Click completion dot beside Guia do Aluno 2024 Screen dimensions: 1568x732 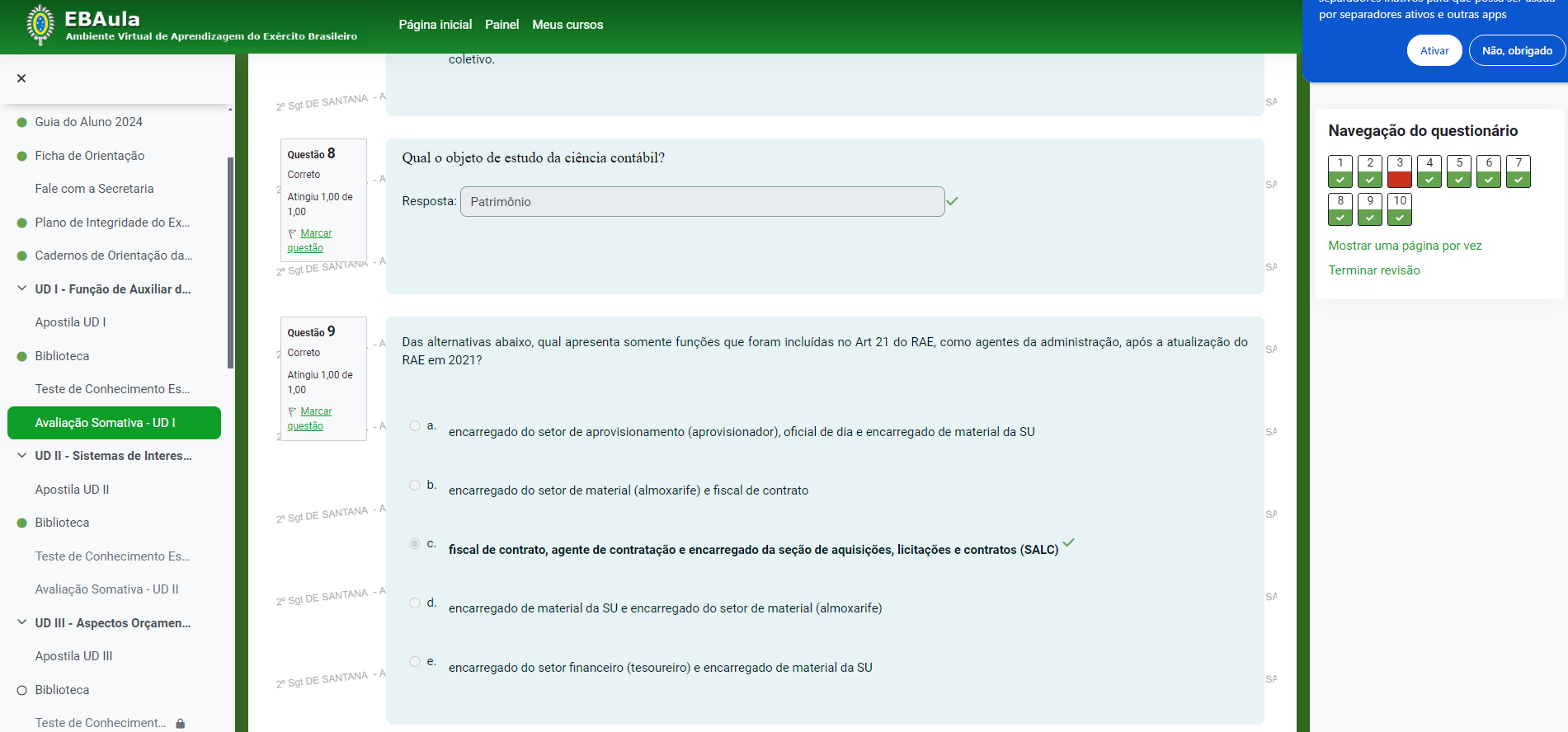[22, 122]
